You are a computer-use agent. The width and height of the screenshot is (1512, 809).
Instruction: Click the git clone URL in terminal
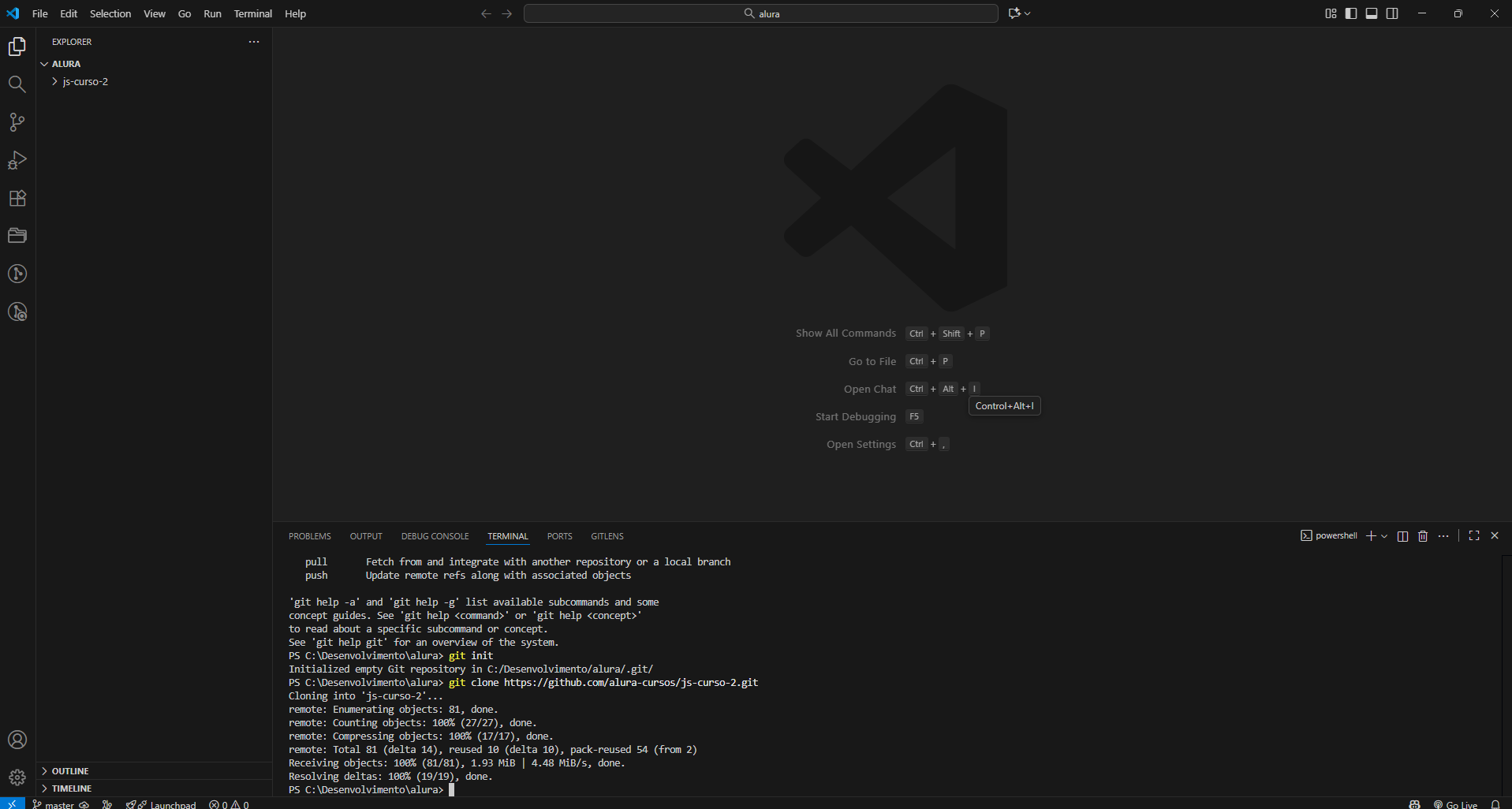point(631,683)
